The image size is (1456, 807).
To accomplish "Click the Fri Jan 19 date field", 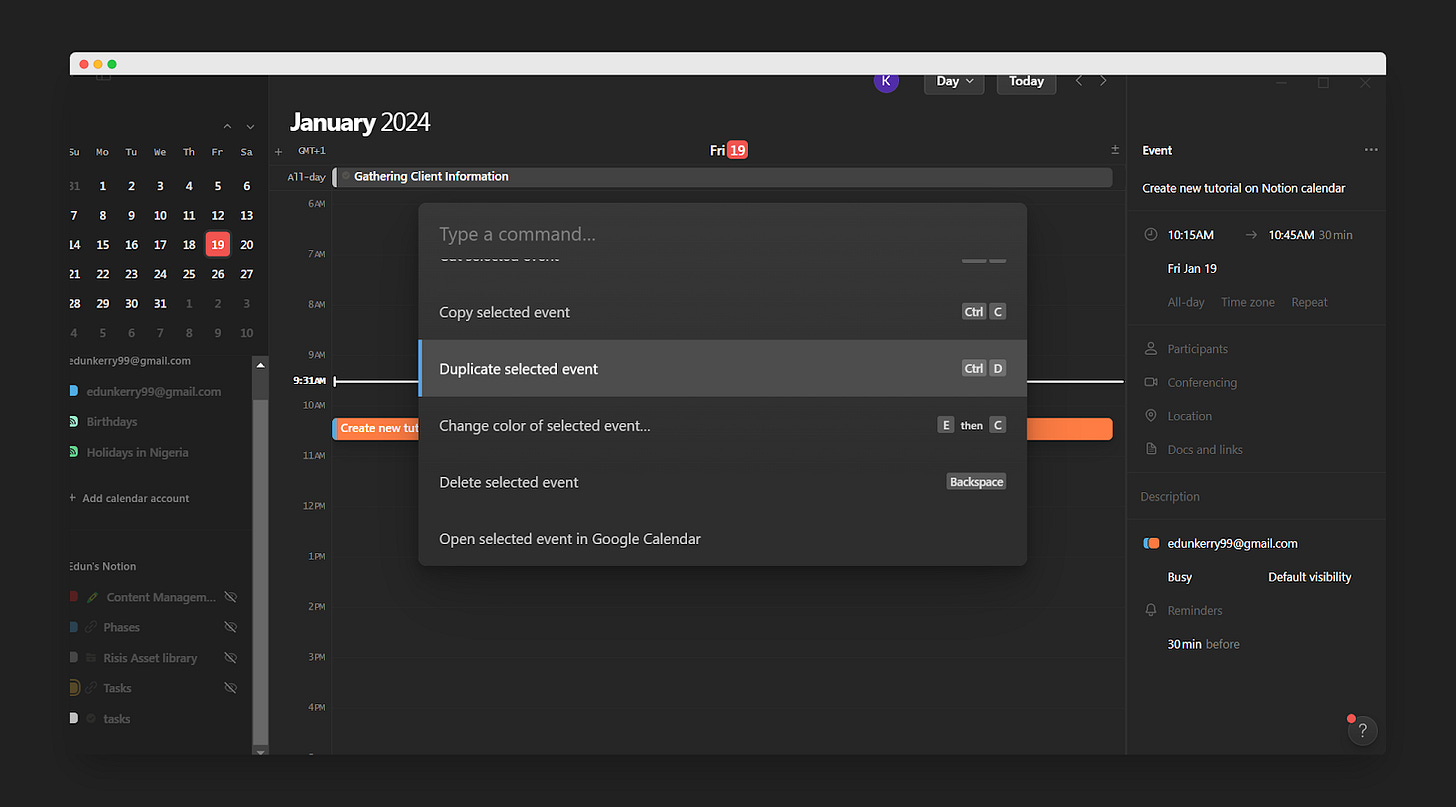I will 1192,269.
